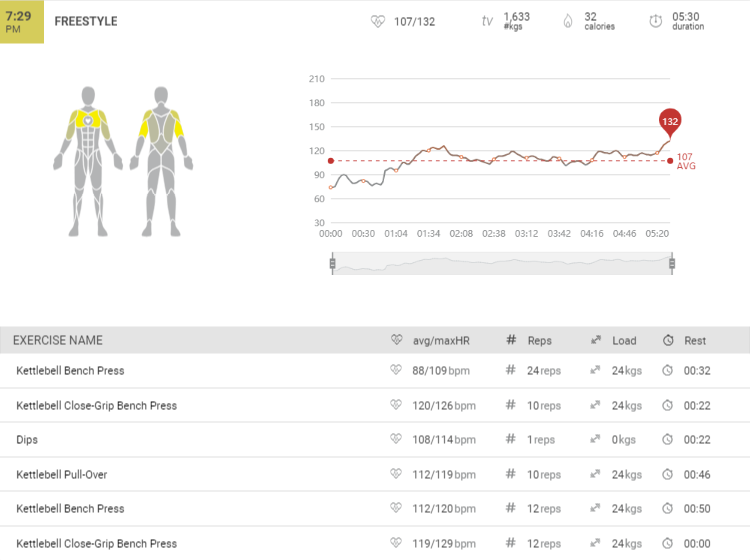Click the Rest clock icon in table header
Viewport: 750px width, 560px height.
pyautogui.click(x=667, y=340)
